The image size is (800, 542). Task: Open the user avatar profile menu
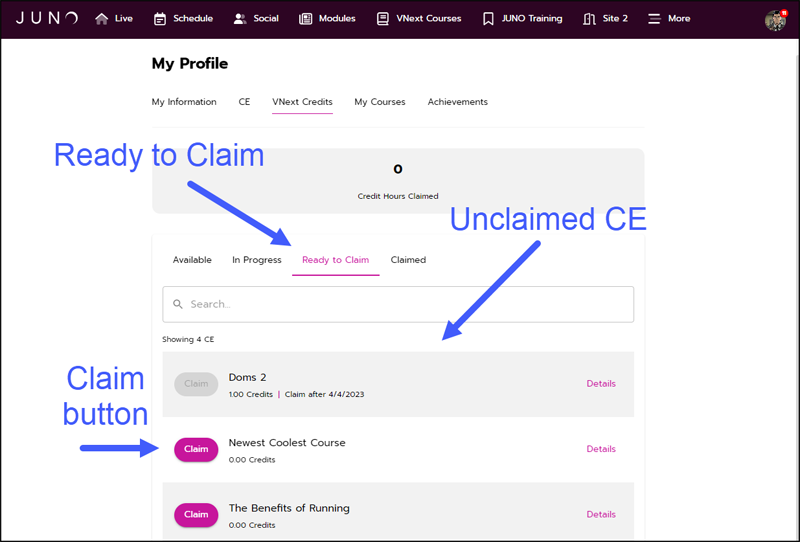click(x=775, y=20)
